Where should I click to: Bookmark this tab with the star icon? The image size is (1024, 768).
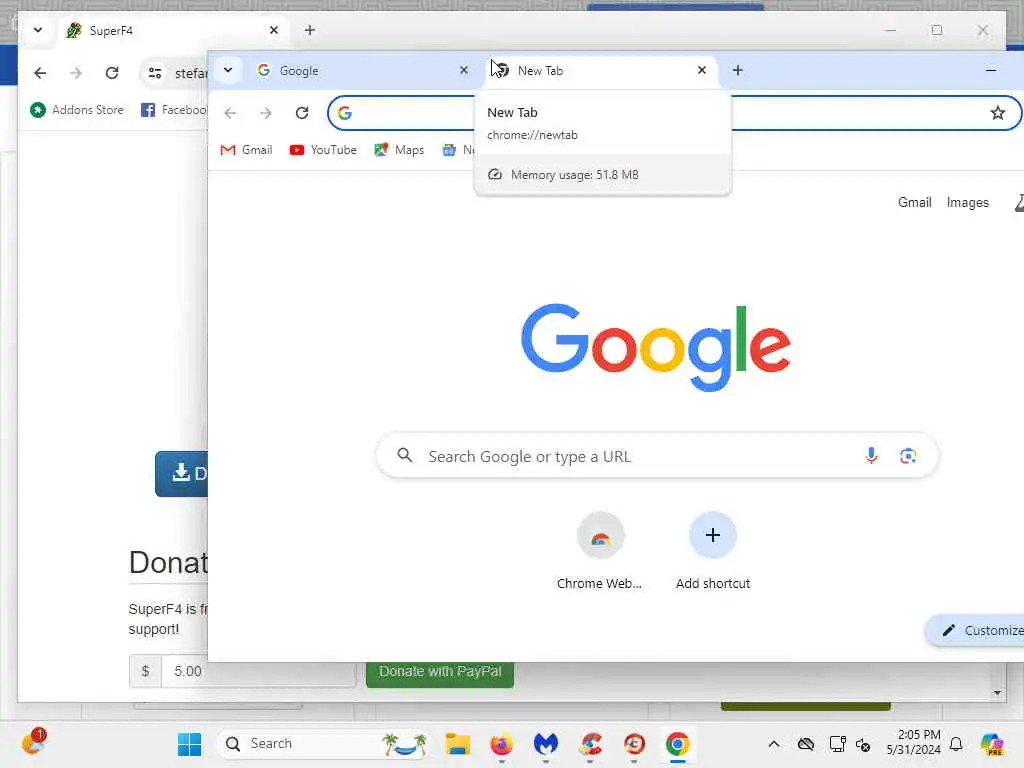point(997,113)
